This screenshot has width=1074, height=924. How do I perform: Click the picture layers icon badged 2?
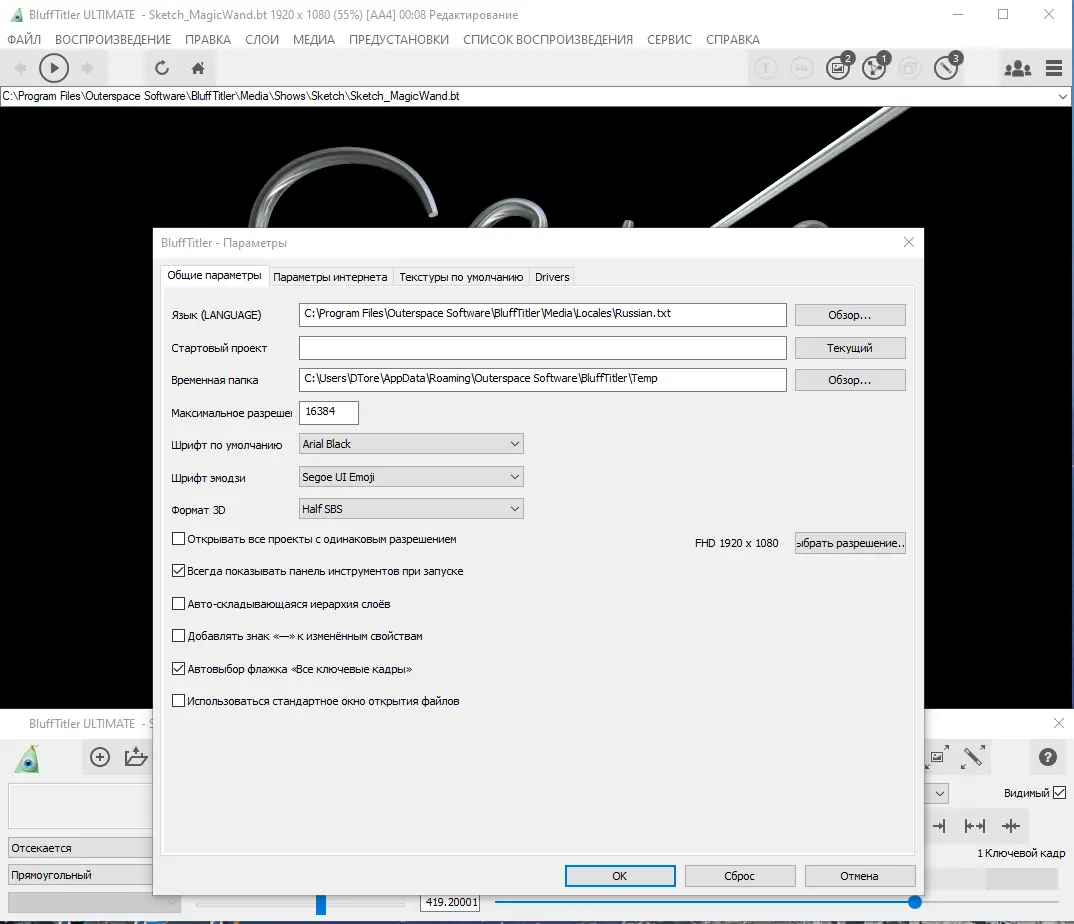coord(839,66)
